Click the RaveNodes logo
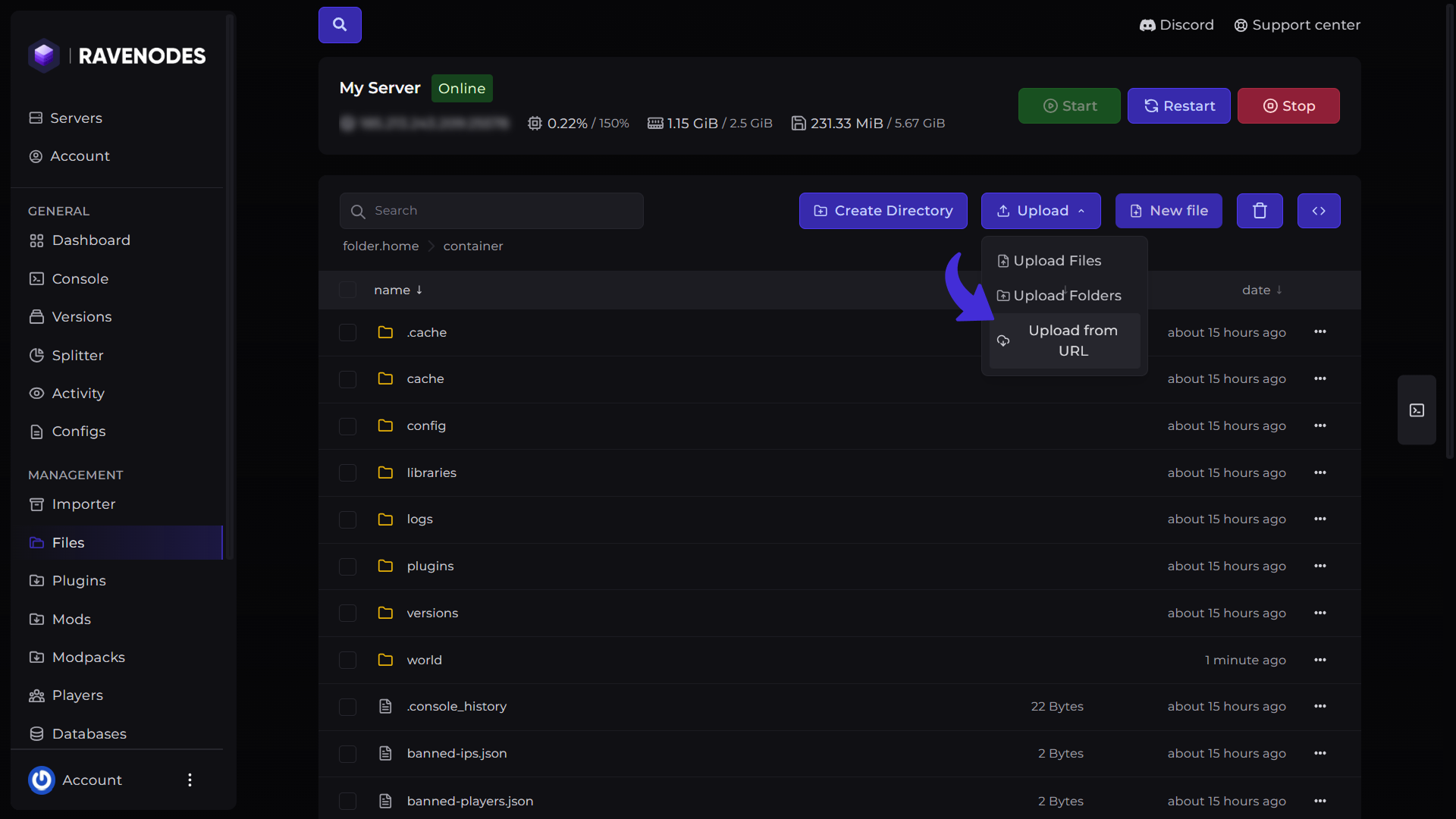Image resolution: width=1456 pixels, height=819 pixels. click(117, 55)
